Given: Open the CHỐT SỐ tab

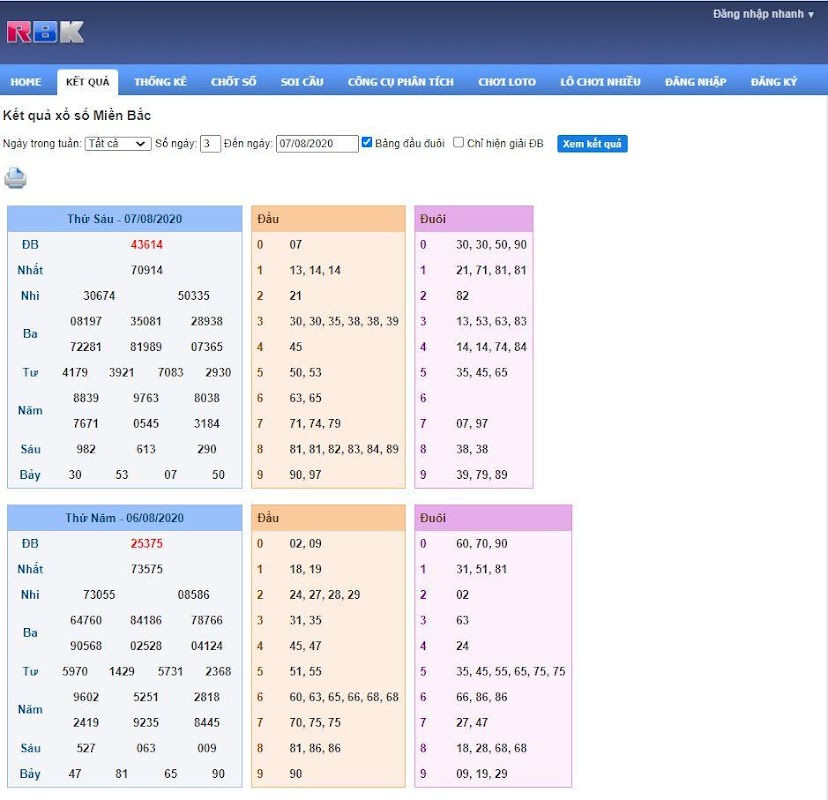Looking at the screenshot, I should click(x=234, y=82).
